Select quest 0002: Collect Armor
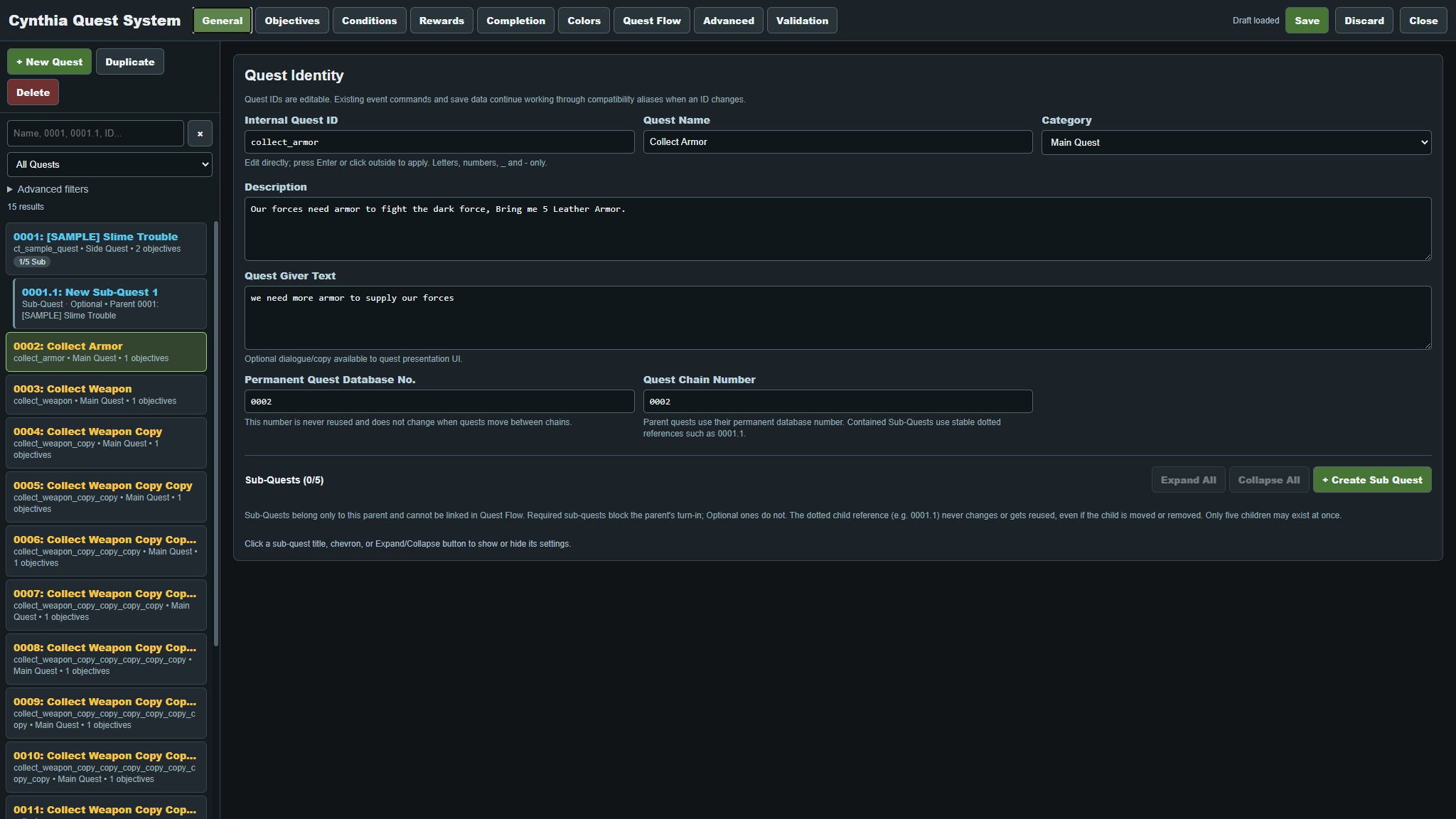Screen dimensions: 1456x819 point(106,352)
